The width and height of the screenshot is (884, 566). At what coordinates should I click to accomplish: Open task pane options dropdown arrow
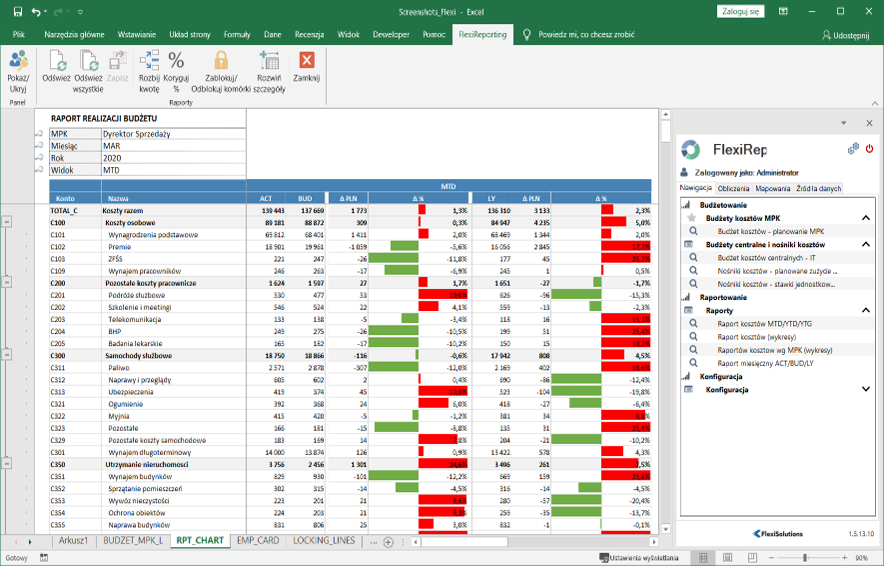(x=843, y=123)
